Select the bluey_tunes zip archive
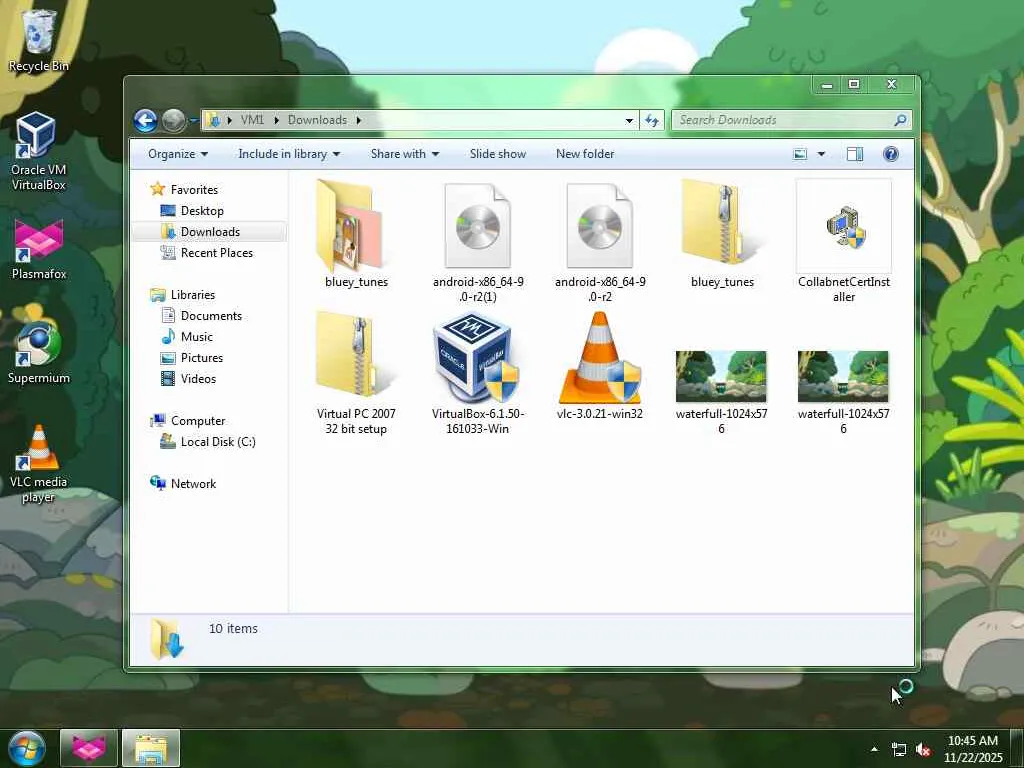1024x768 pixels. click(722, 234)
